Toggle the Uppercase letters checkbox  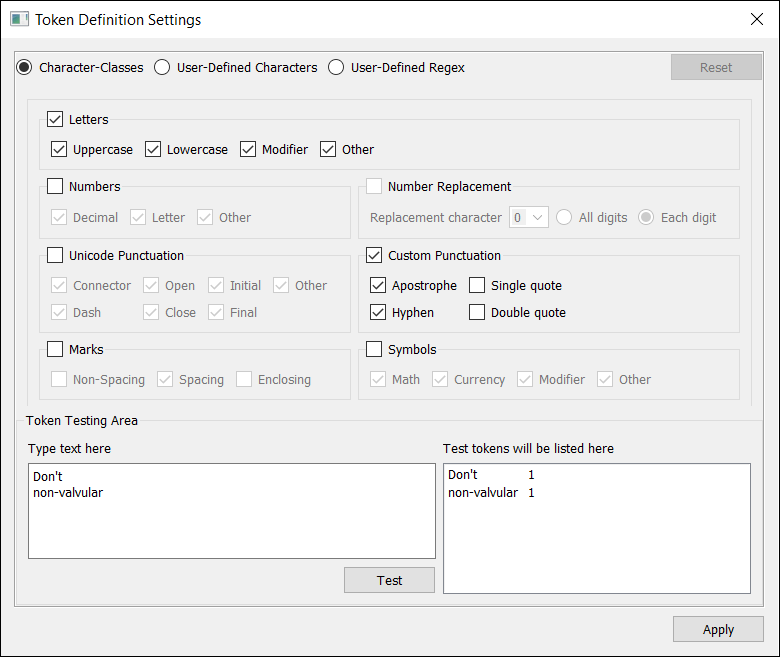(x=59, y=150)
